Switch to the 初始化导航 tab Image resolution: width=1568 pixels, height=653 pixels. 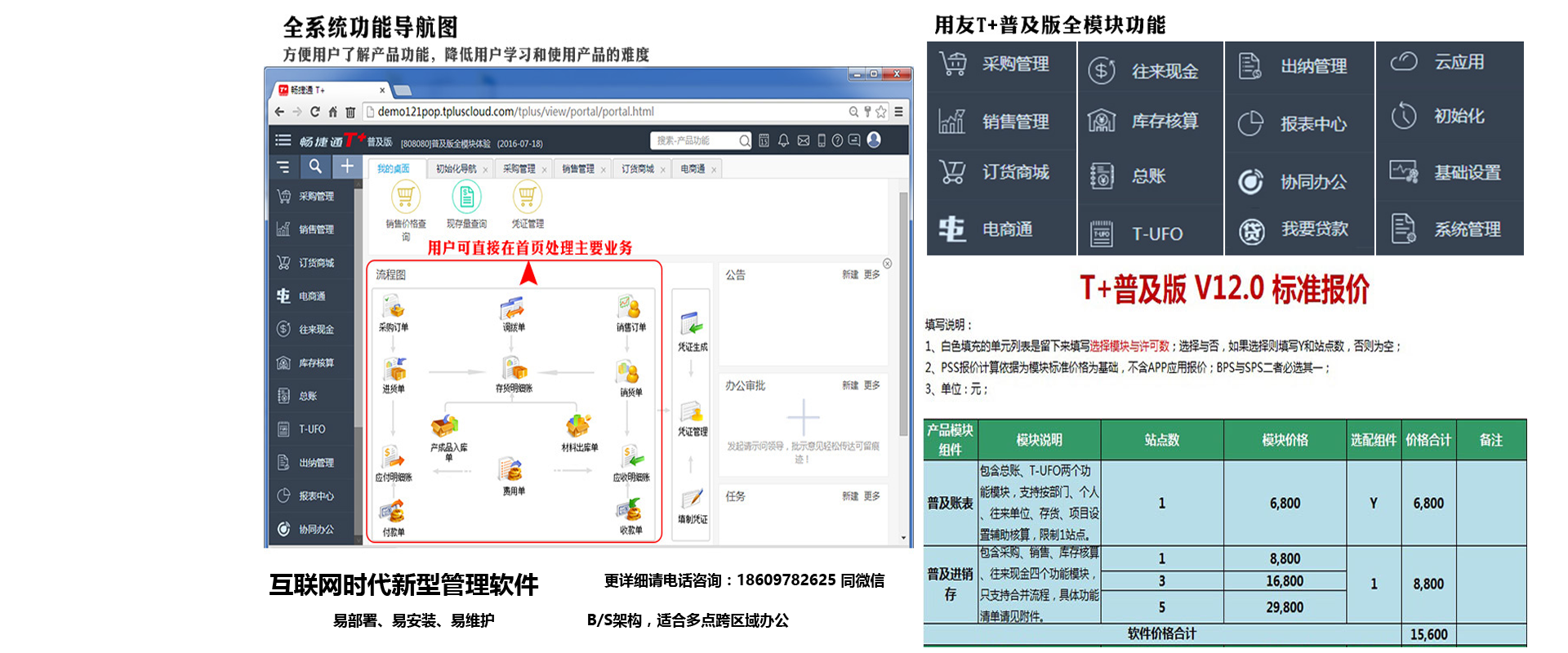[x=456, y=169]
